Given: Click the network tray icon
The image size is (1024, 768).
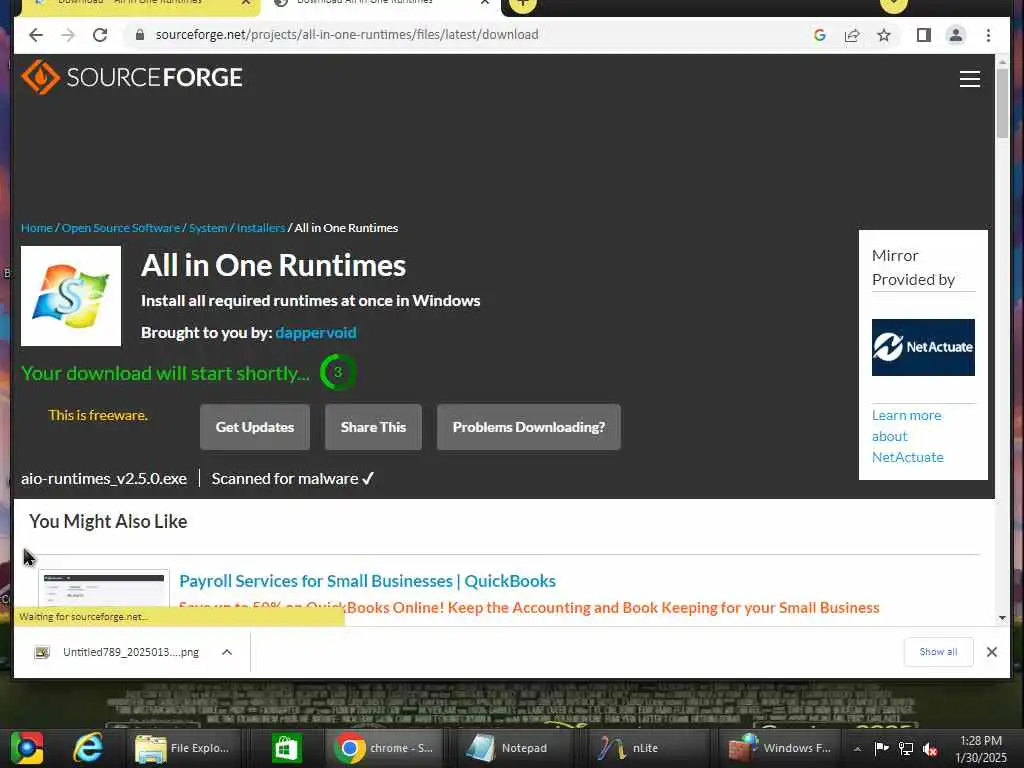Looking at the screenshot, I should pos(906,749).
